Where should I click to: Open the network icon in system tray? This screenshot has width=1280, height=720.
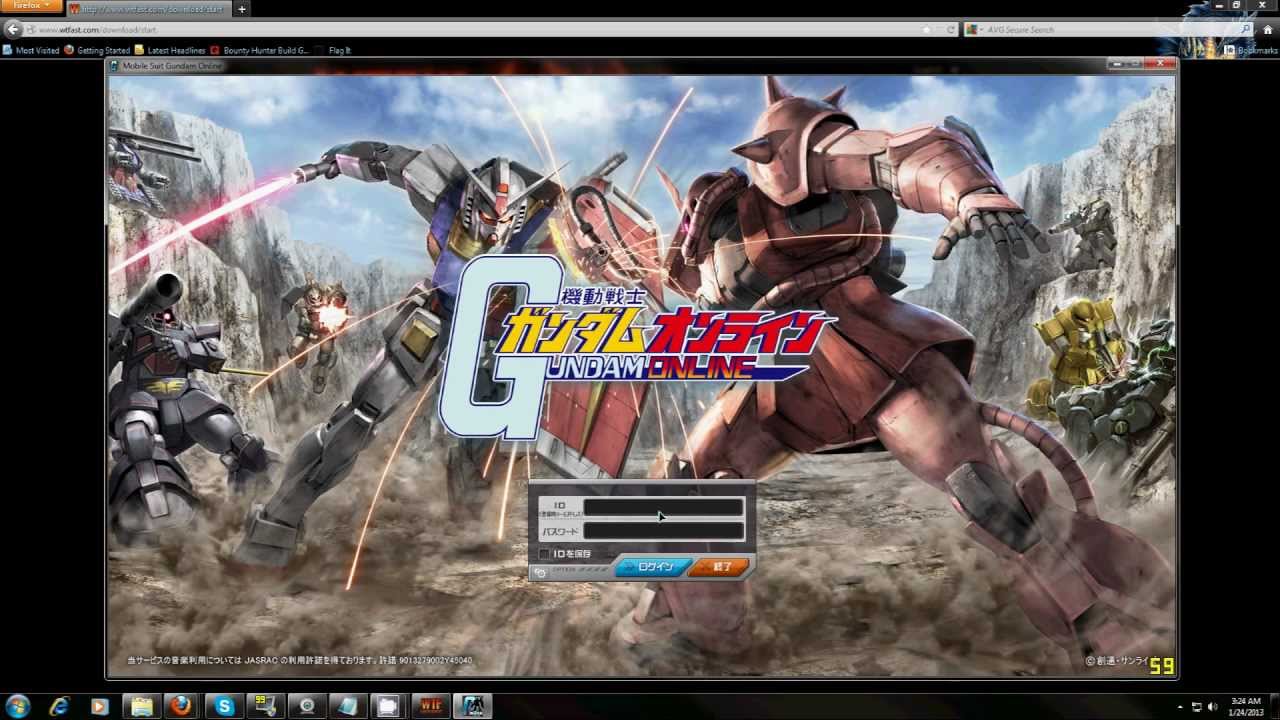click(1197, 707)
